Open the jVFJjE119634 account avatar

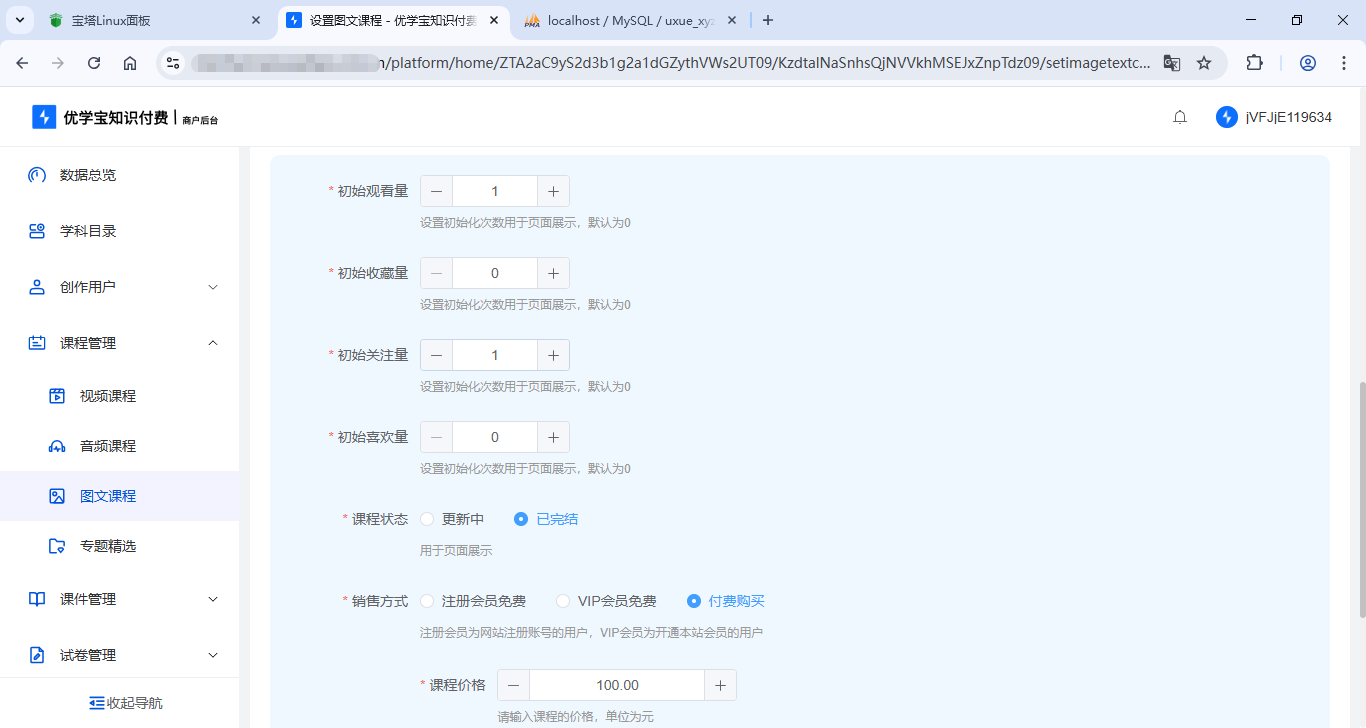tap(1226, 117)
